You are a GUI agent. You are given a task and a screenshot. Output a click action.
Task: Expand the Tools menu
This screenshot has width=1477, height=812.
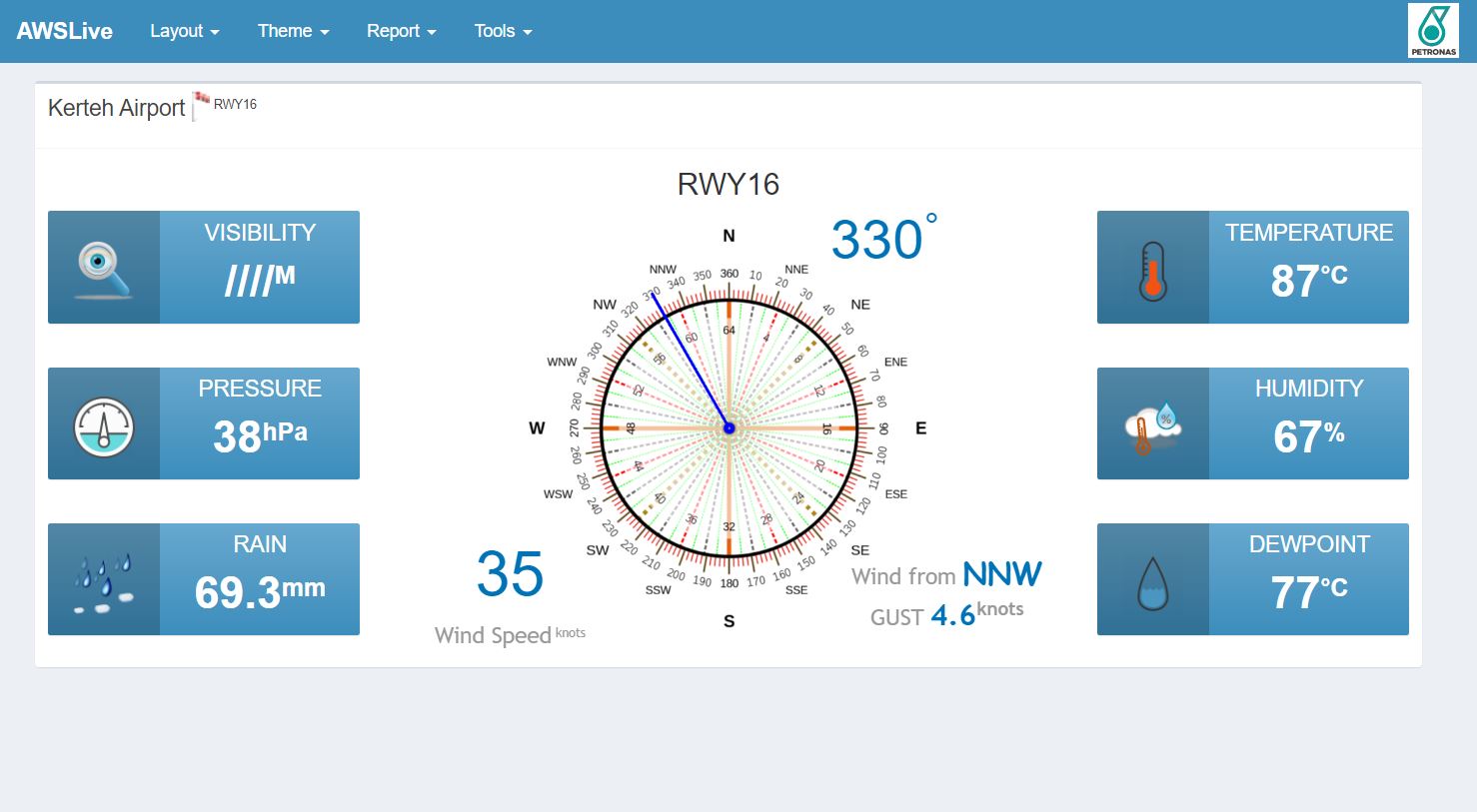(x=503, y=31)
